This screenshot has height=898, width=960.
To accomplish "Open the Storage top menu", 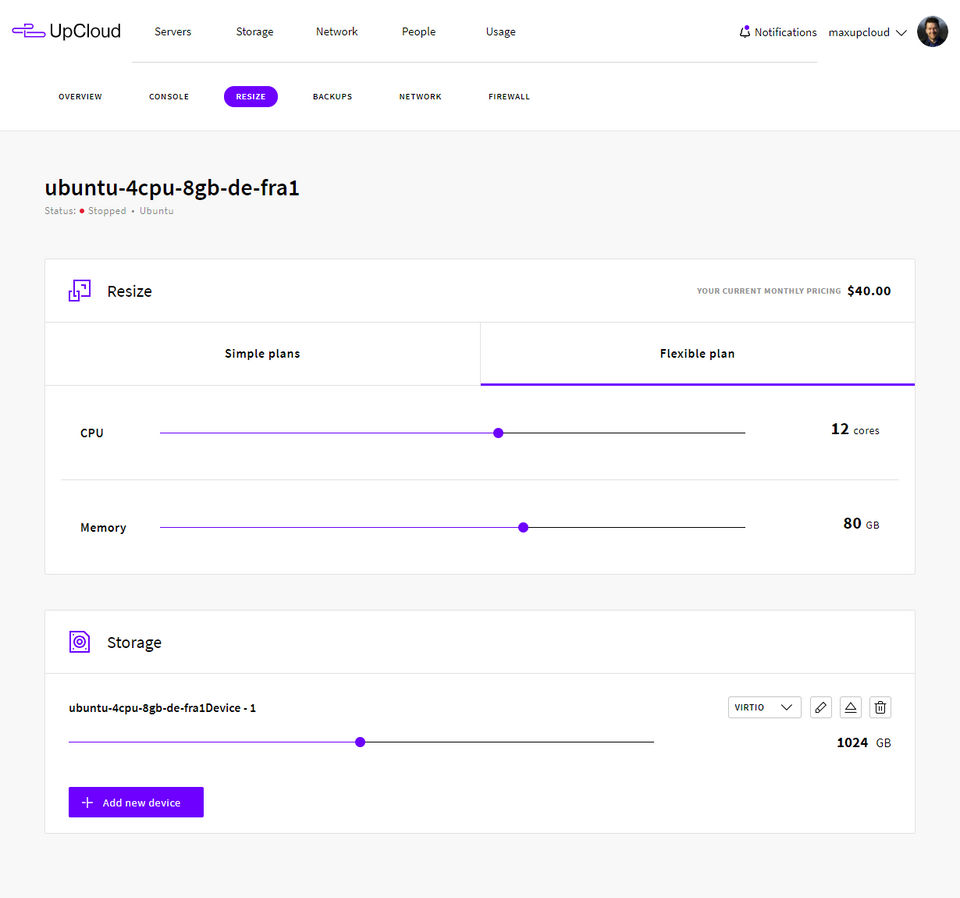I will click(x=255, y=31).
